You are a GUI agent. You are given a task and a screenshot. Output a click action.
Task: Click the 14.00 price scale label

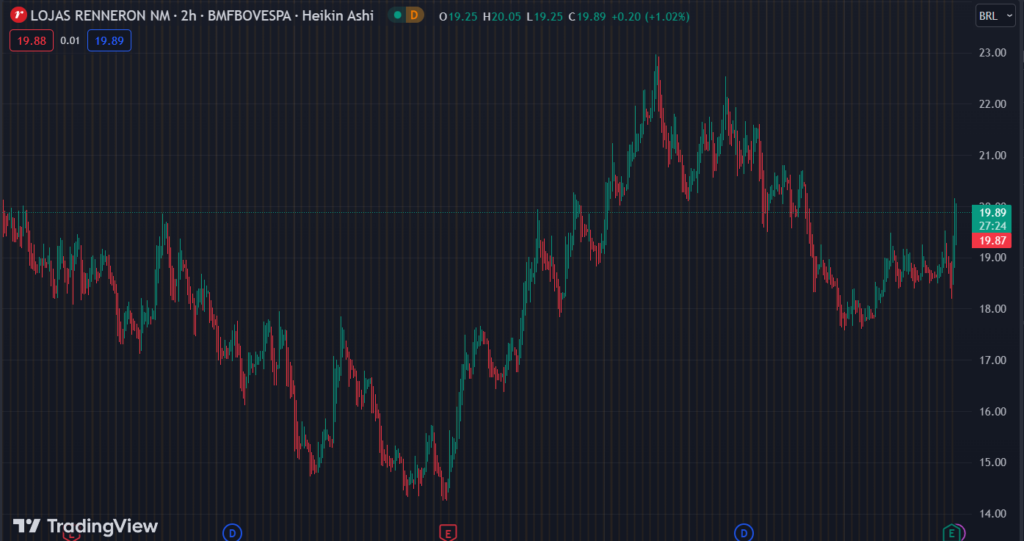pyautogui.click(x=991, y=514)
